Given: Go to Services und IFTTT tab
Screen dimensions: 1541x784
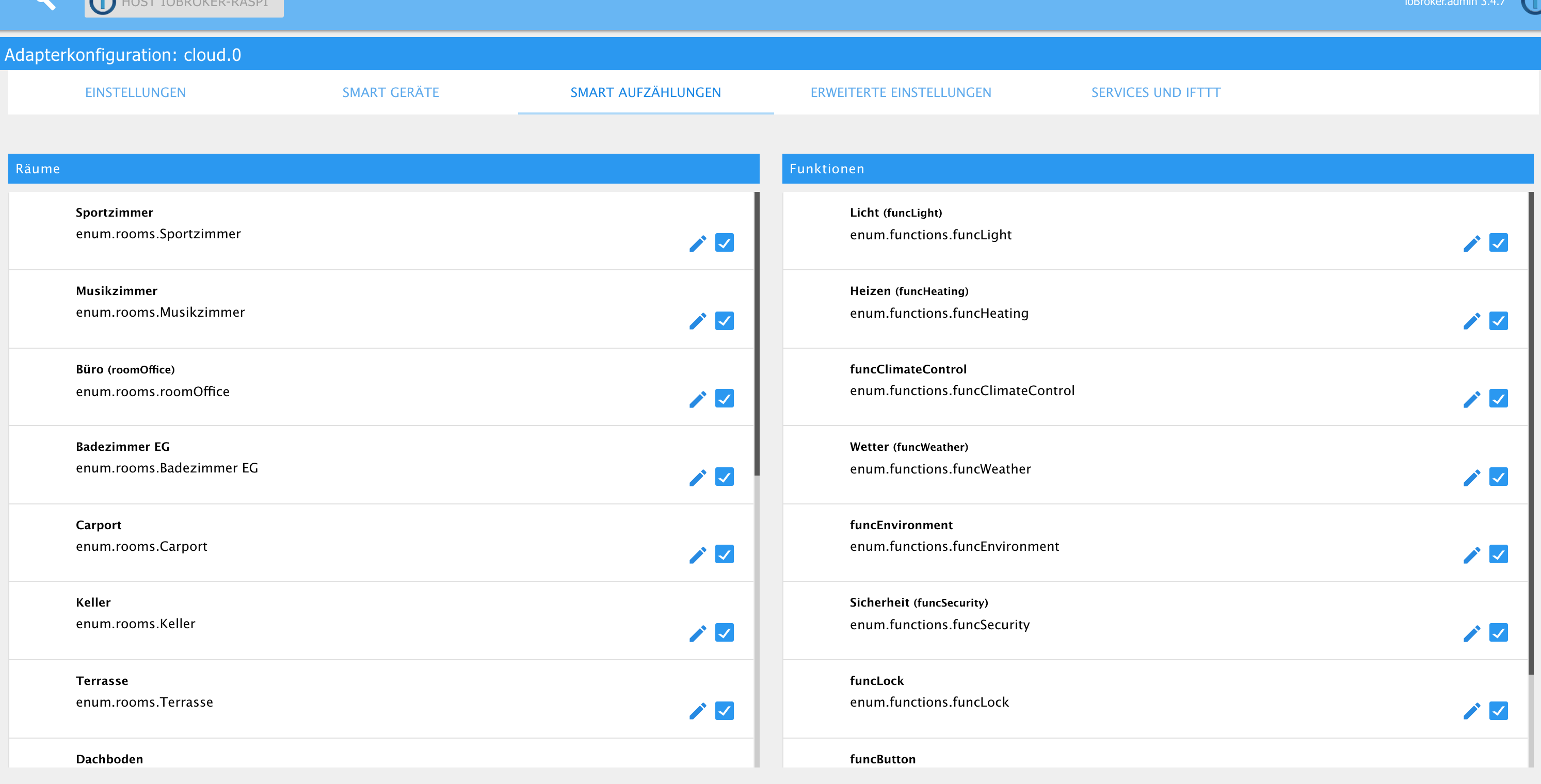Looking at the screenshot, I should (1156, 92).
